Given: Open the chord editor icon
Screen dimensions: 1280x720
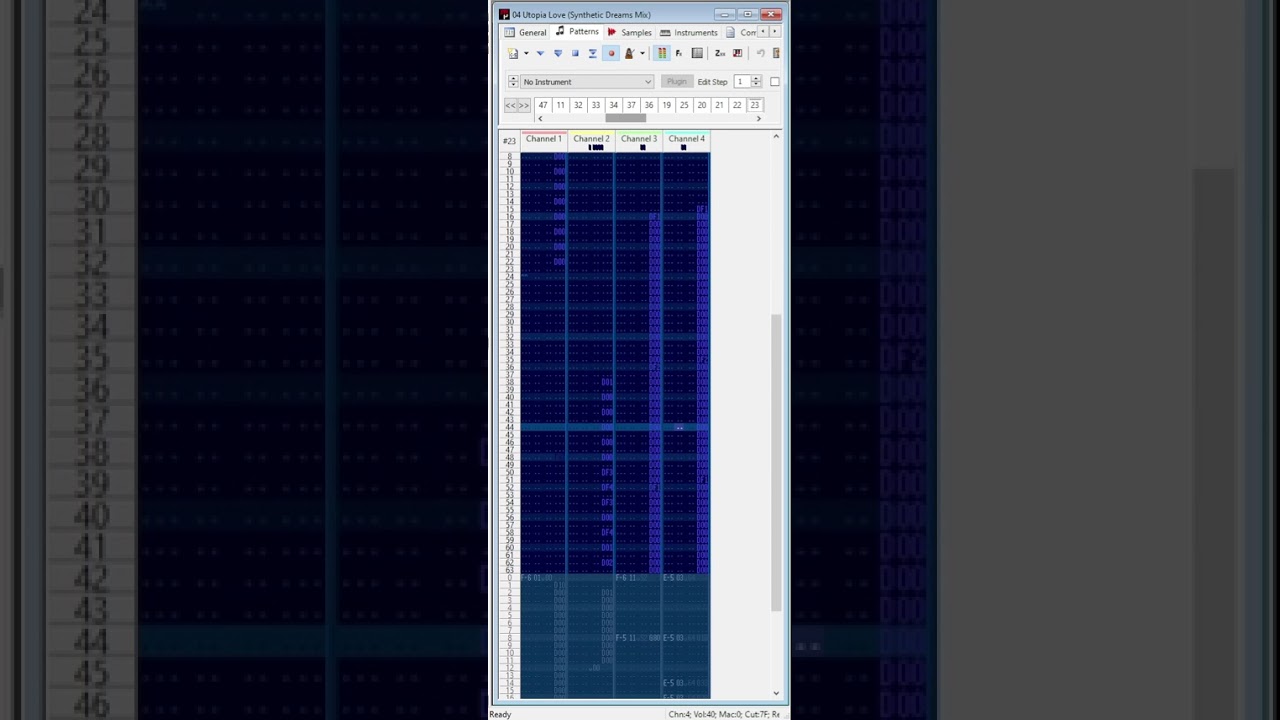Looking at the screenshot, I should pos(738,53).
